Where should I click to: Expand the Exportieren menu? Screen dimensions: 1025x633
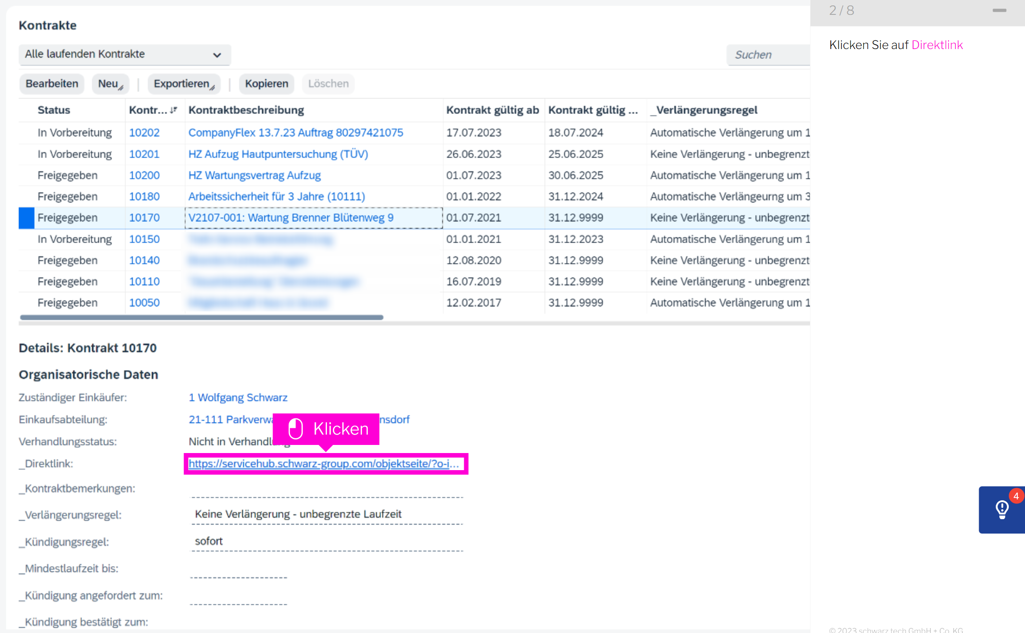(x=183, y=84)
